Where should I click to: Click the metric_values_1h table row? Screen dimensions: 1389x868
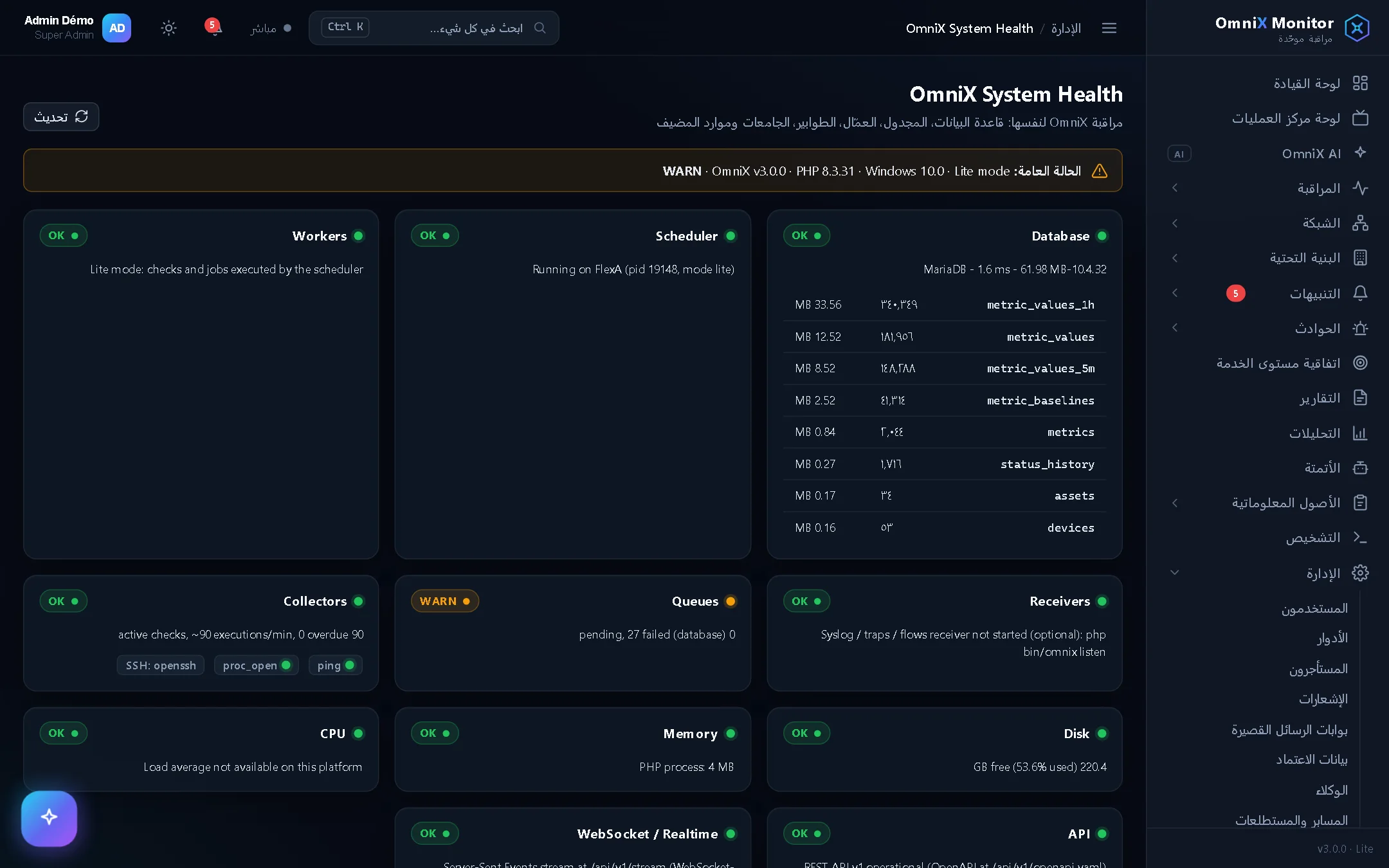(x=945, y=305)
